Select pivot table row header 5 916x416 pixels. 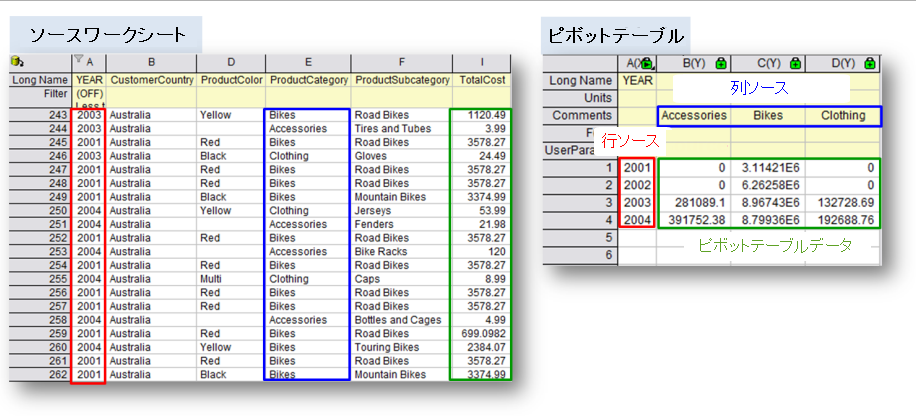tap(580, 238)
